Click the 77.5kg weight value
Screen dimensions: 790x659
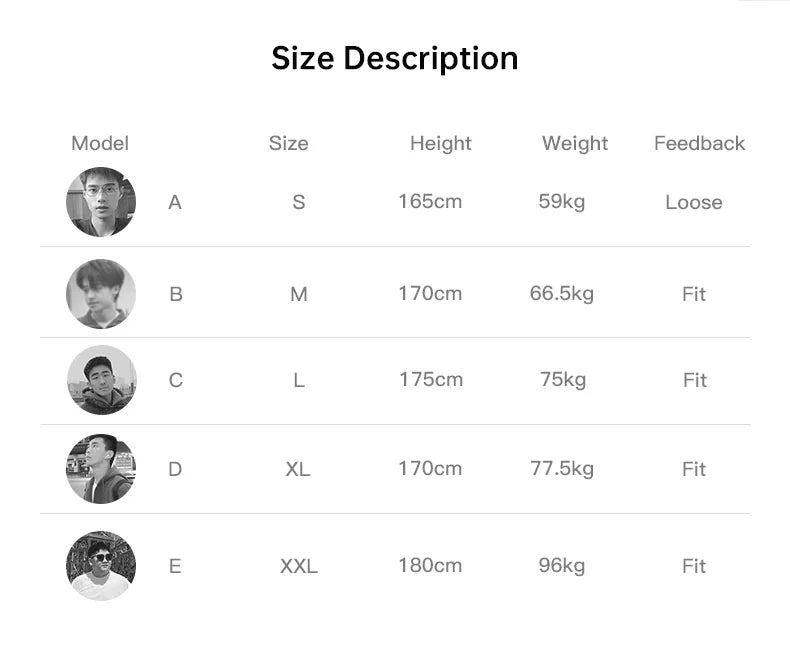(561, 467)
